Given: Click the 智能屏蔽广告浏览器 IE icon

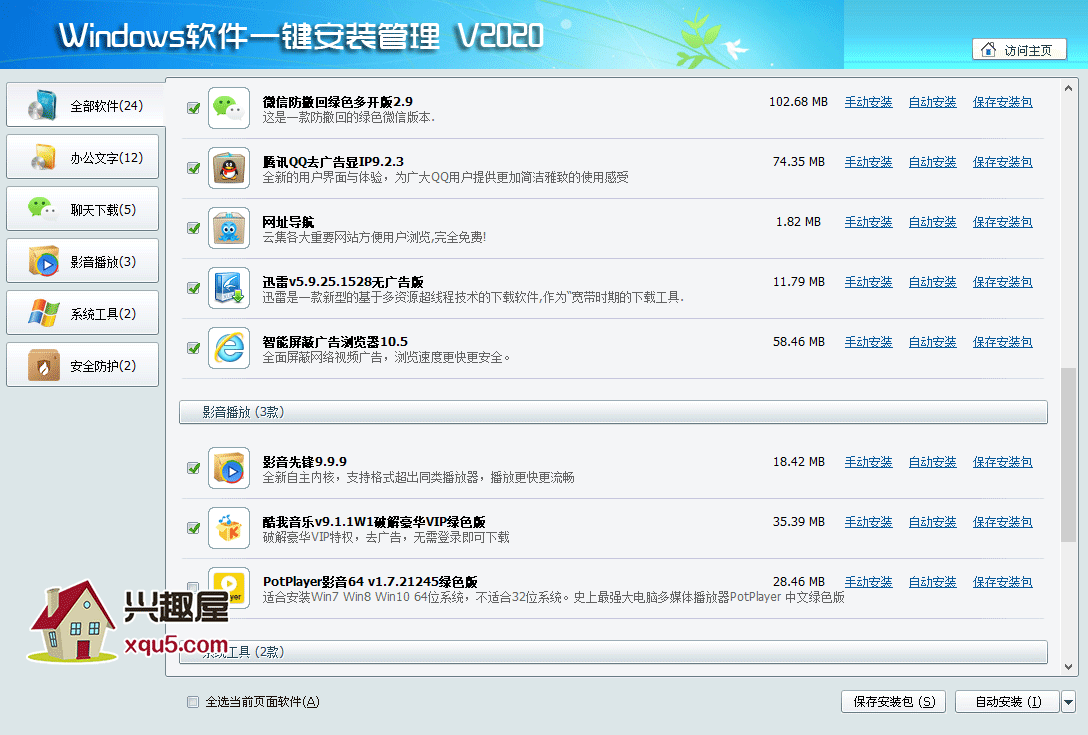Looking at the screenshot, I should click(x=229, y=348).
